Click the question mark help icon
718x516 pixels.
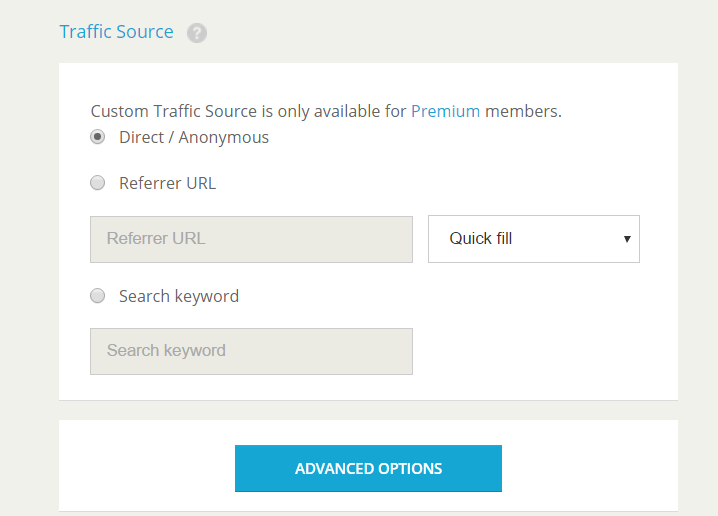(x=197, y=33)
